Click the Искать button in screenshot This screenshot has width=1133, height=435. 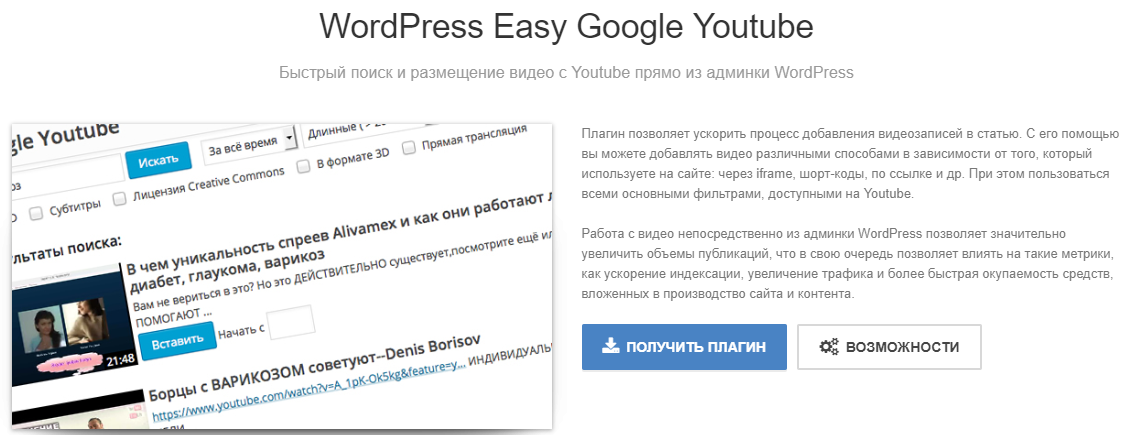(x=157, y=160)
